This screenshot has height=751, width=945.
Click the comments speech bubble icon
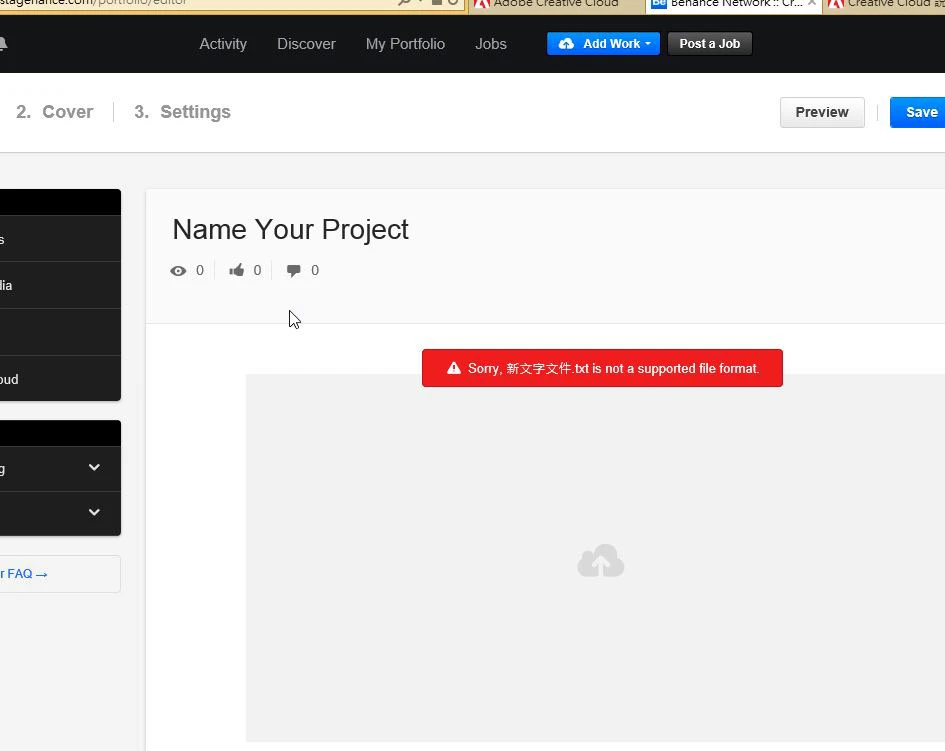[294, 271]
